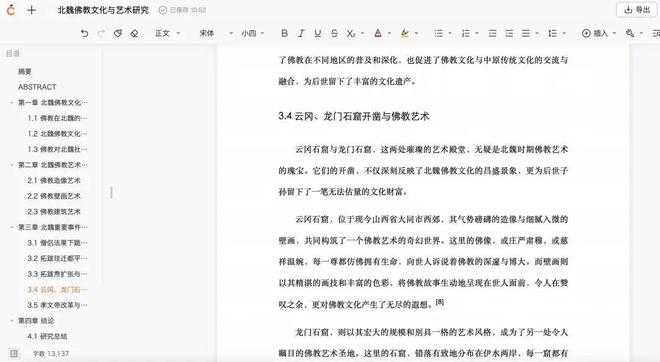660x362 pixels.
Task: Click the numbered list icon
Action: [x=466, y=33]
